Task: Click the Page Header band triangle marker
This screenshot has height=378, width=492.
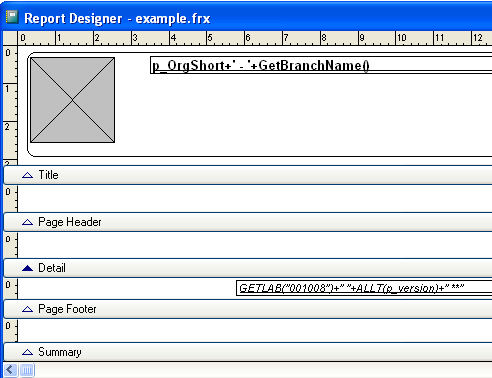Action: point(27,222)
